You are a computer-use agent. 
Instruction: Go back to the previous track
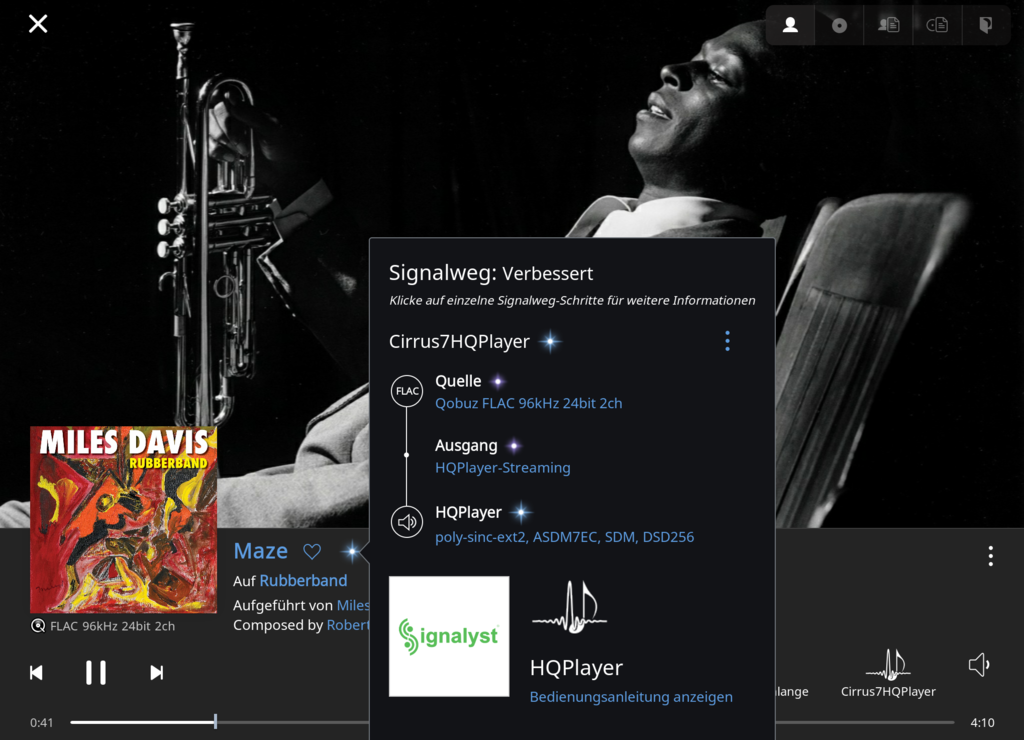pyautogui.click(x=36, y=673)
